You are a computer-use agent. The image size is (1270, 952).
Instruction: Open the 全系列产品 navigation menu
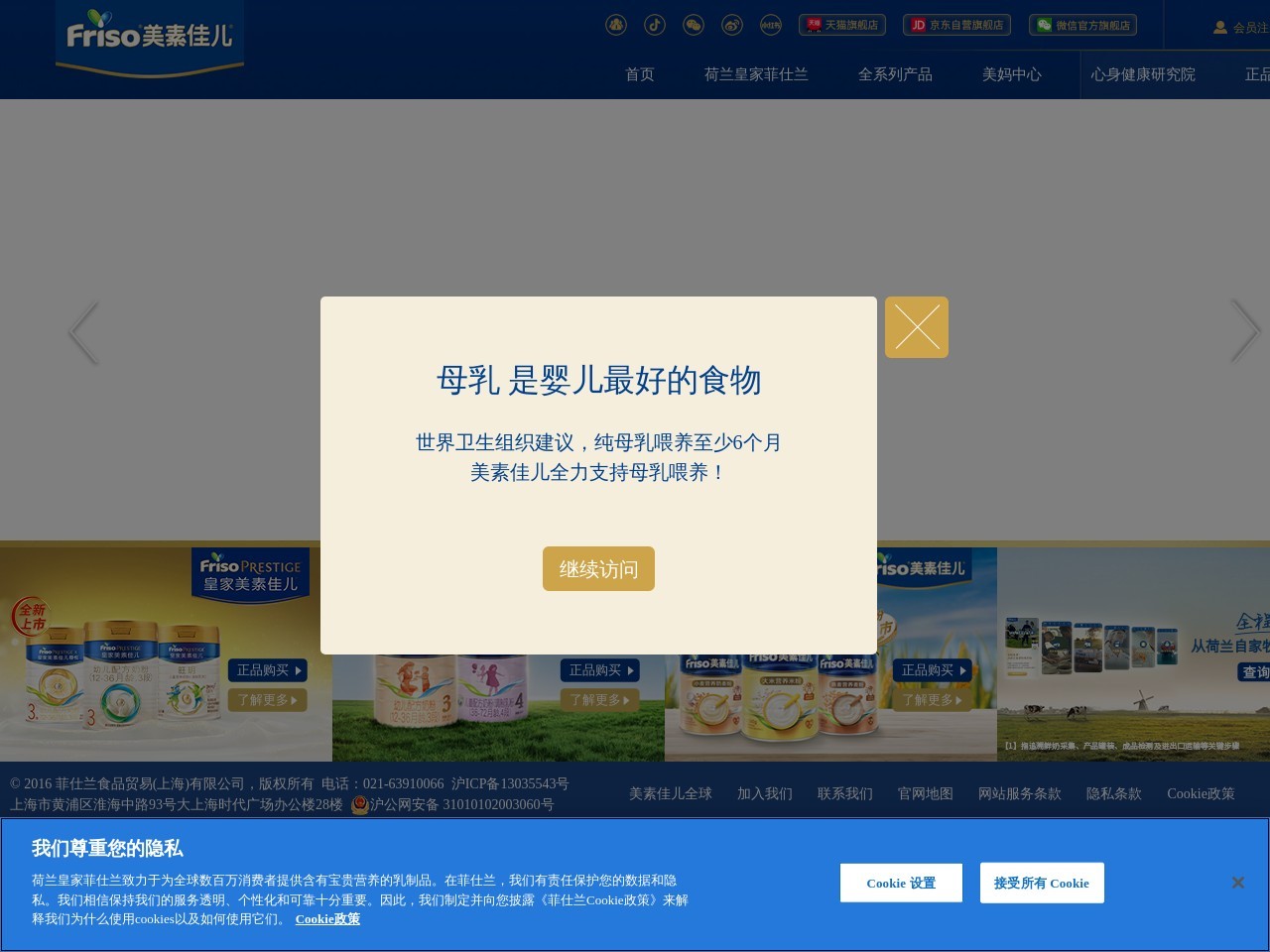tap(895, 74)
